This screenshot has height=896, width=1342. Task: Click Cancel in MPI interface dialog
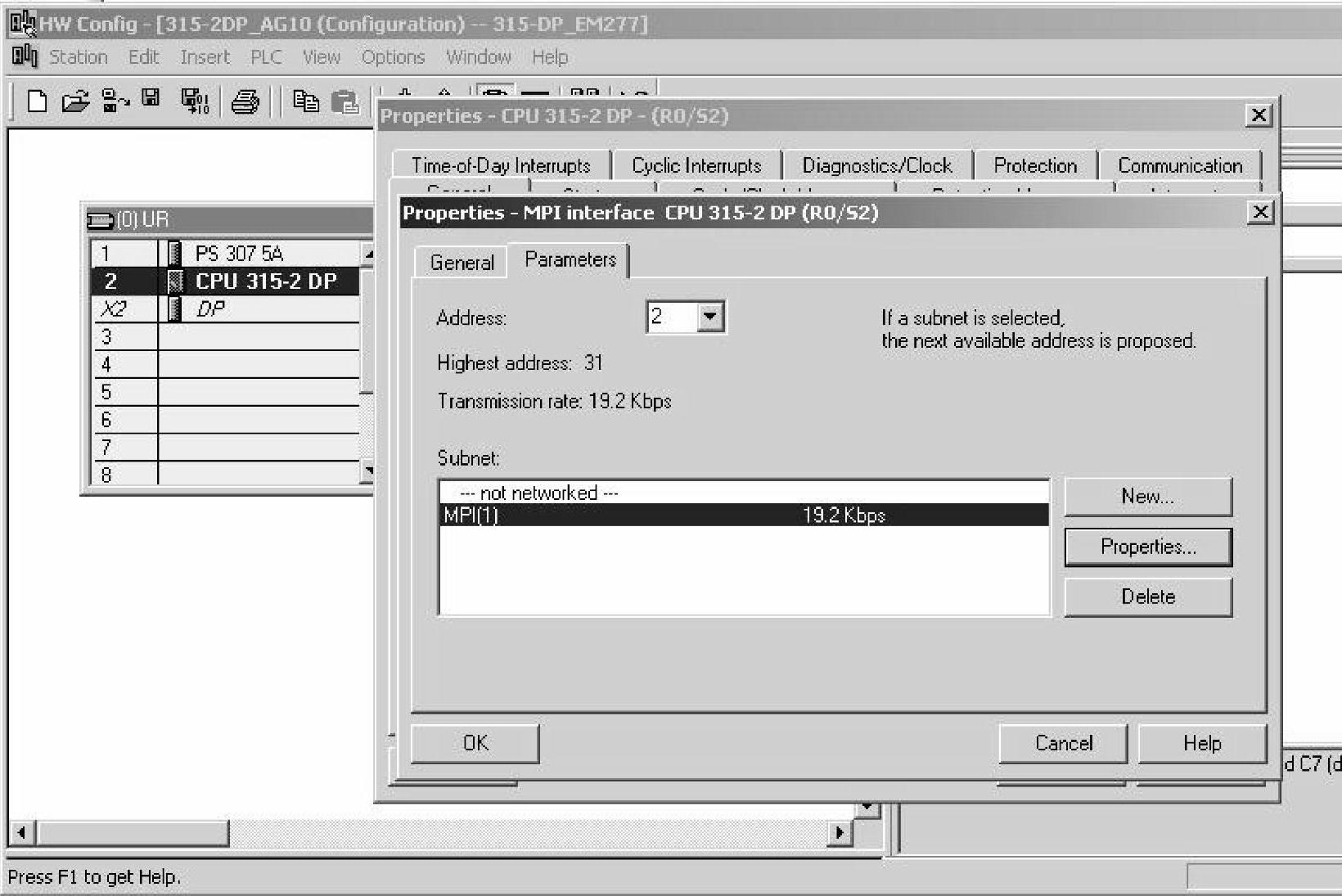[x=1064, y=743]
